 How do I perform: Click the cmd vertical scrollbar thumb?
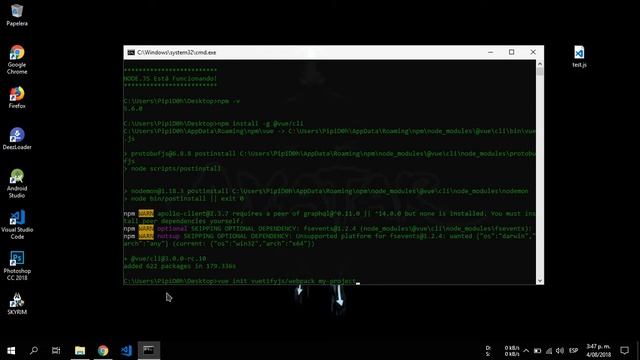coord(540,72)
